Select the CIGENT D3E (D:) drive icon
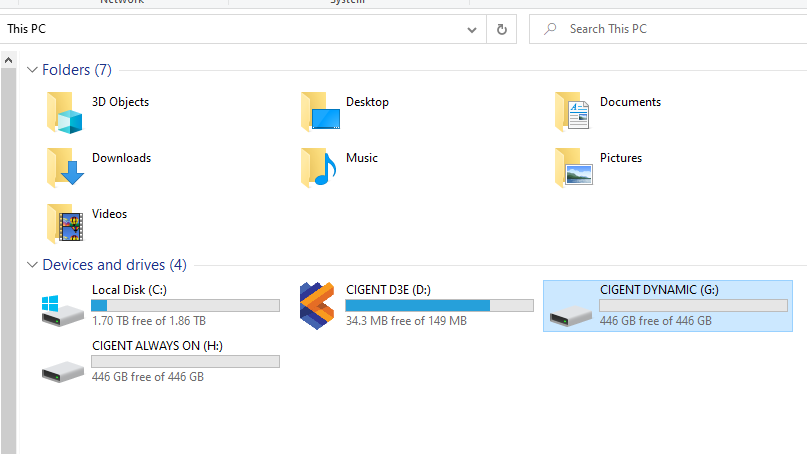Image resolution: width=807 pixels, height=454 pixels. tap(317, 306)
